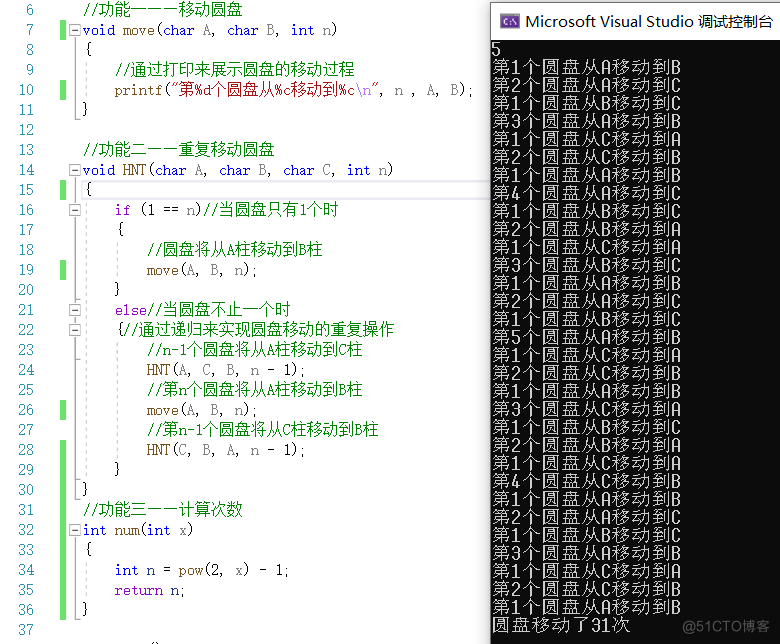Click line number 19 in the gutter
This screenshot has height=644, width=780.
pyautogui.click(x=26, y=270)
